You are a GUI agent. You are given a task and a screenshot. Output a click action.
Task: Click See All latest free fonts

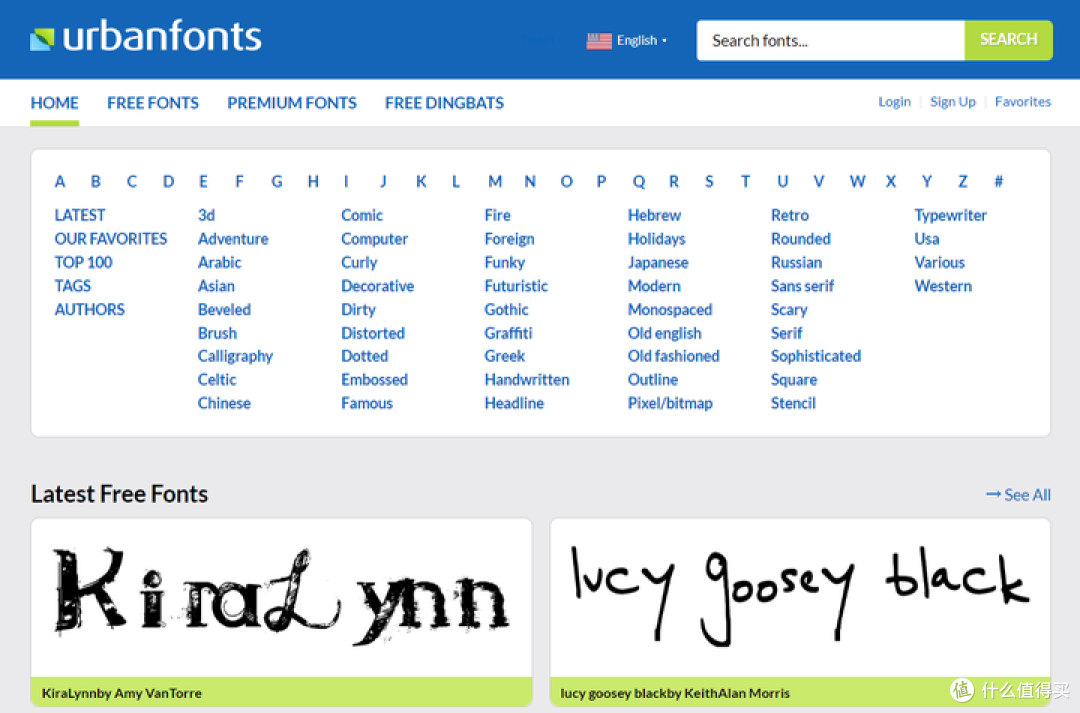coord(1018,495)
